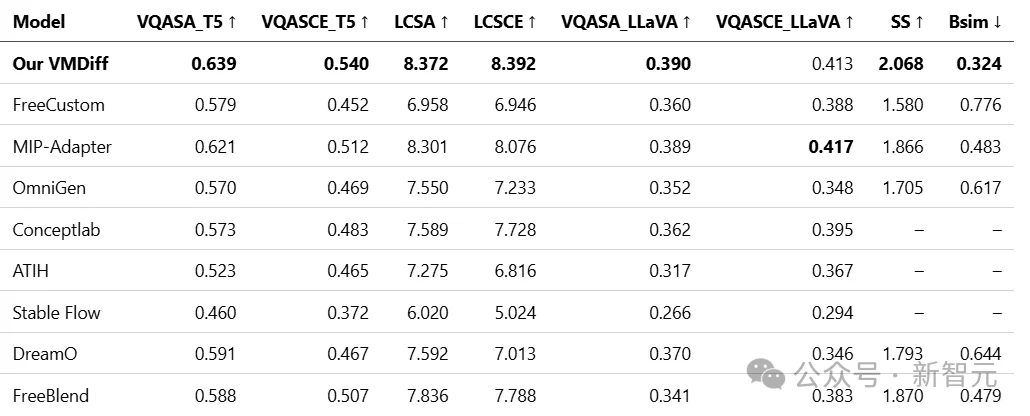Click the FreeCustom model name
Screen dimensions: 1030x416
coord(58,105)
